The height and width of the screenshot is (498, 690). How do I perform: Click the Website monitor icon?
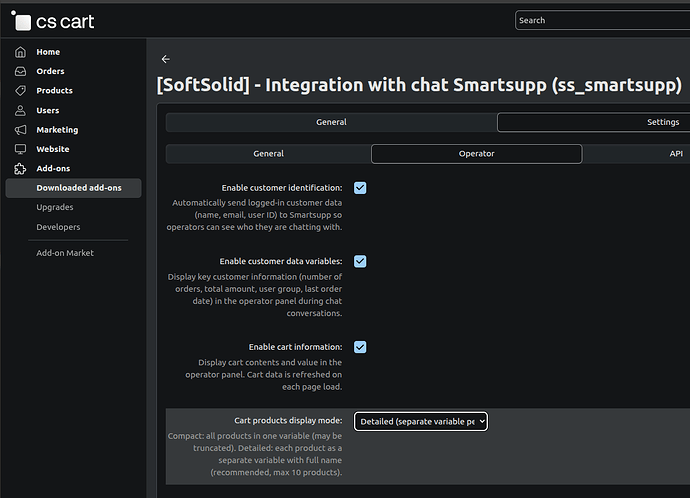[x=20, y=149]
